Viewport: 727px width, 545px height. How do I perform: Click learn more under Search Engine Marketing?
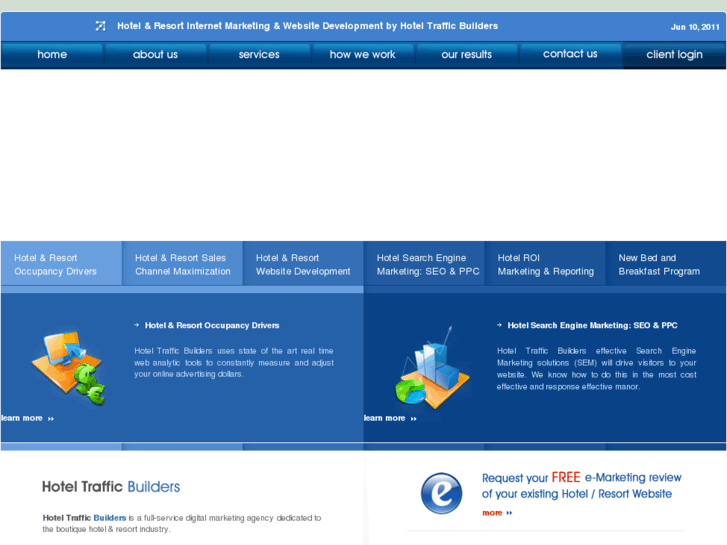click(390, 418)
